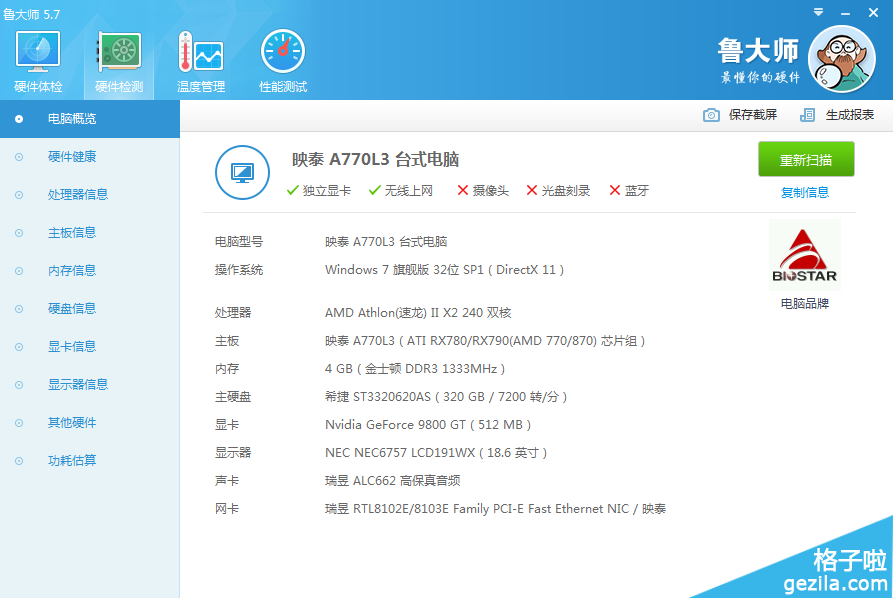The height and width of the screenshot is (598, 893).
Task: Open the title bar dropdown menu arrow
Action: [x=818, y=12]
